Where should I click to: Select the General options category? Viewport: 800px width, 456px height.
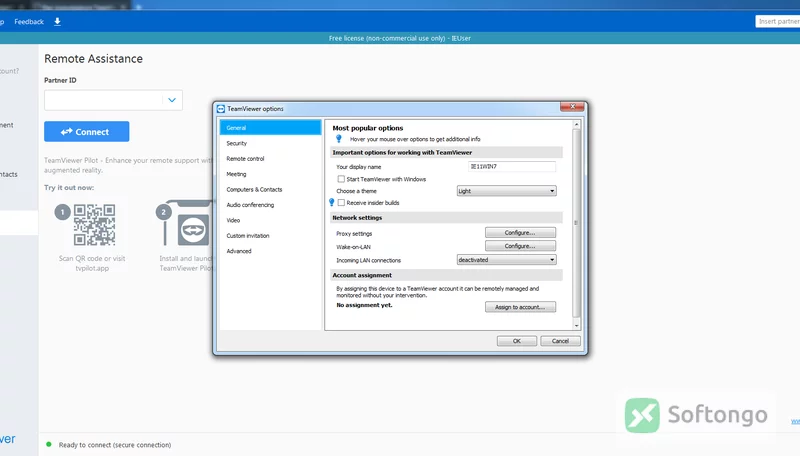270,128
